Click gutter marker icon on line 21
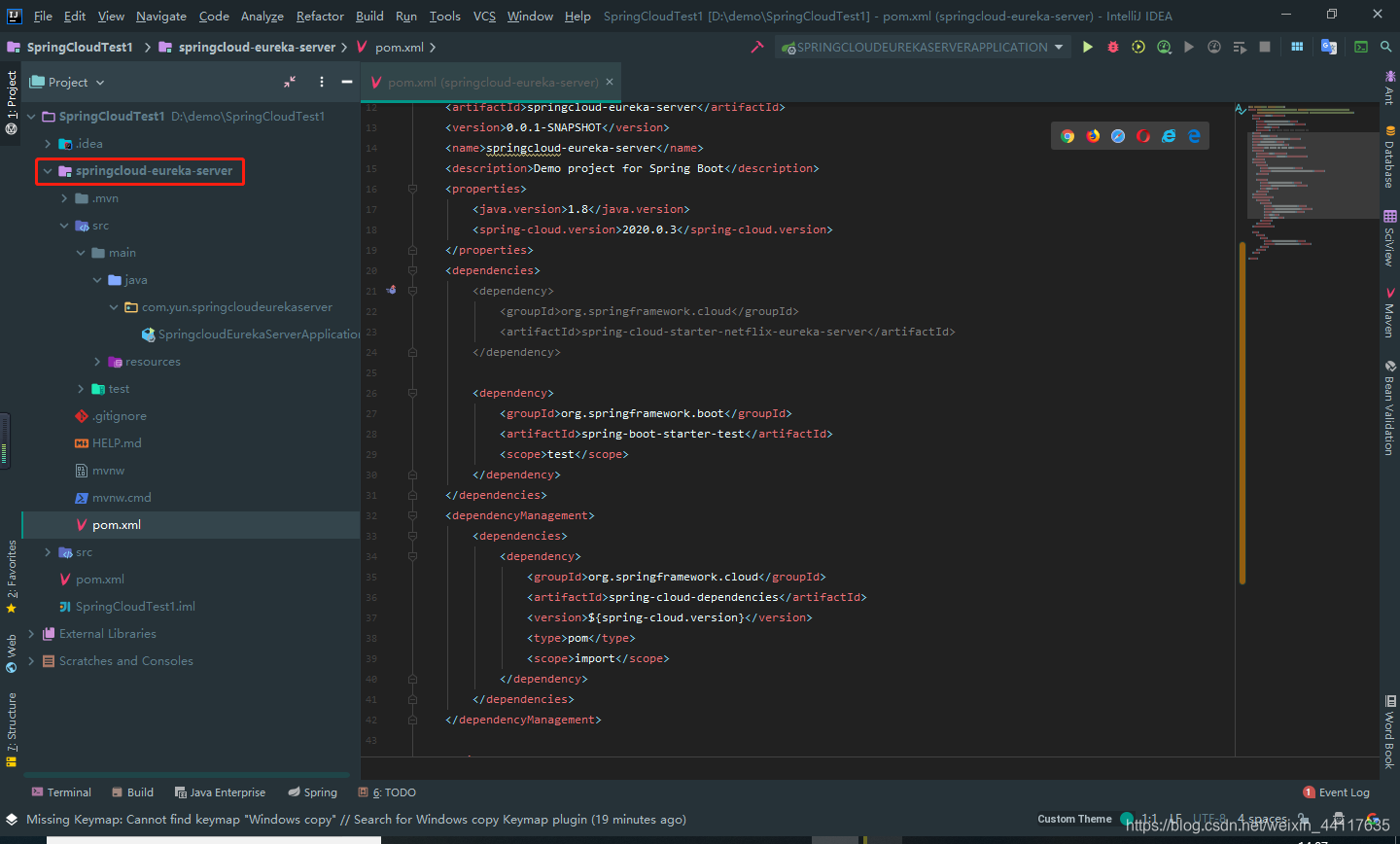This screenshot has width=1400, height=844. 391,290
